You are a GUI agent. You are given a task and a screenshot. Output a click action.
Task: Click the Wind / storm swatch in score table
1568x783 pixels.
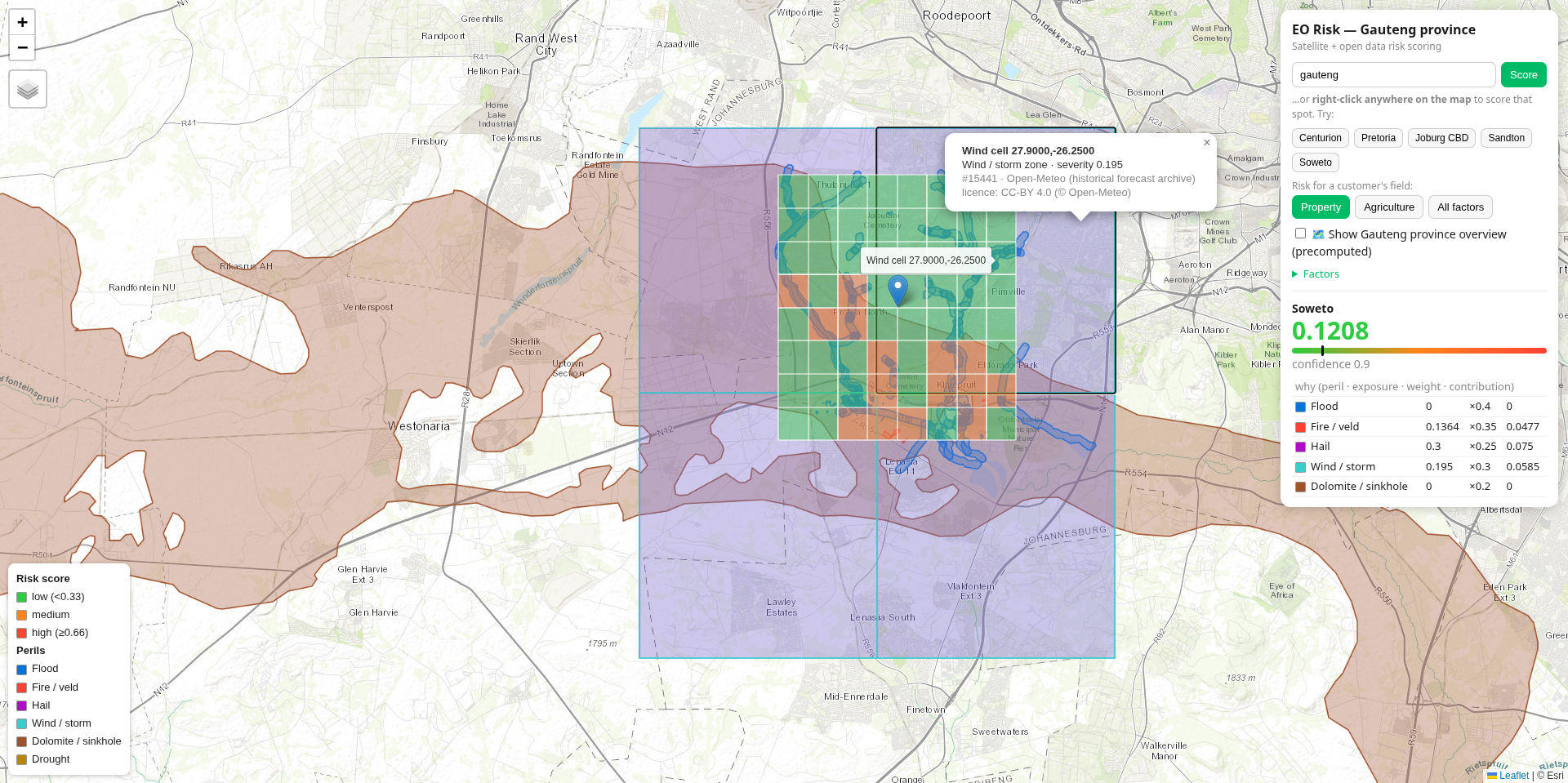coord(1300,467)
